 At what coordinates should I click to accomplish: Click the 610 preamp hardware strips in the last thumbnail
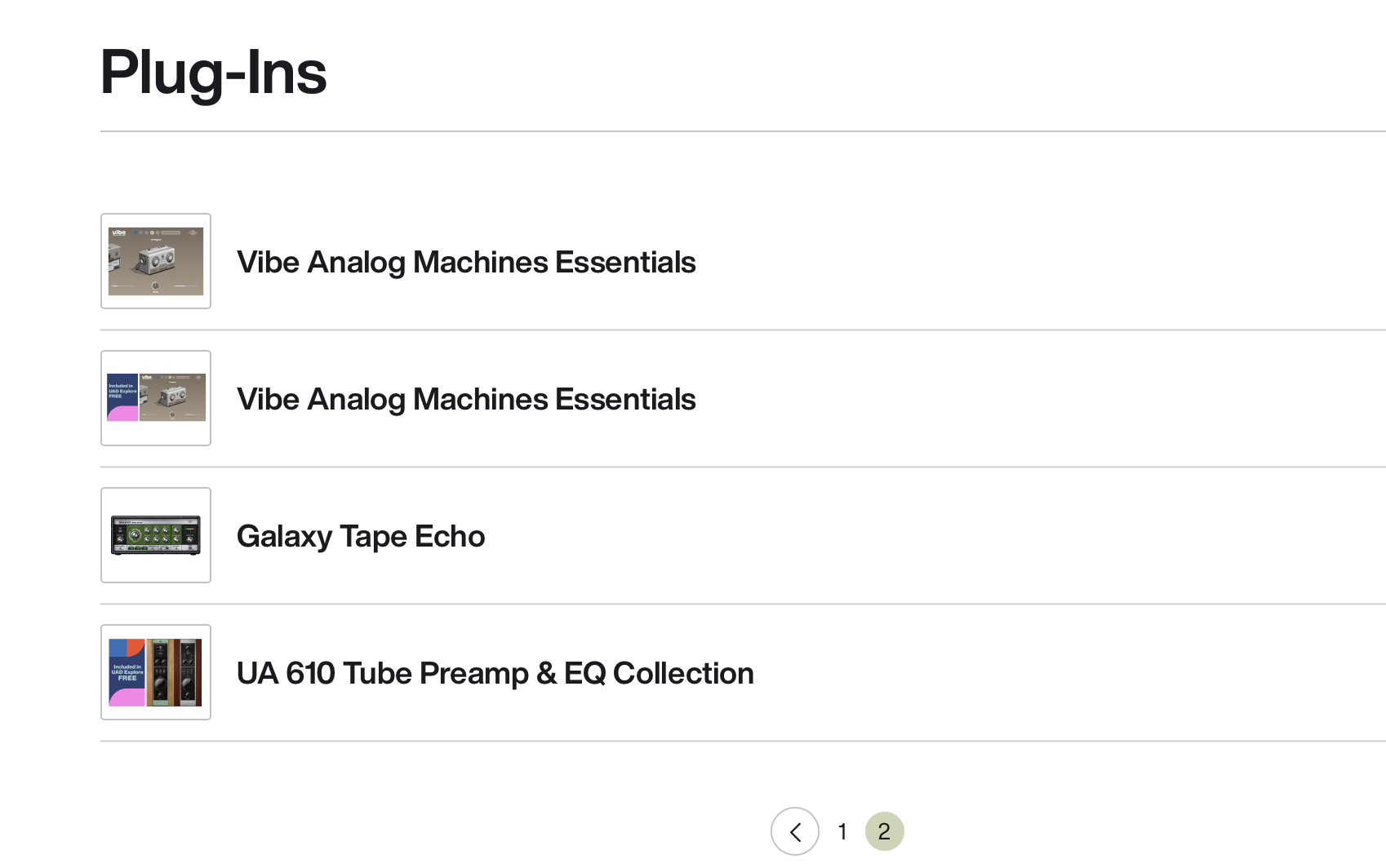(174, 672)
